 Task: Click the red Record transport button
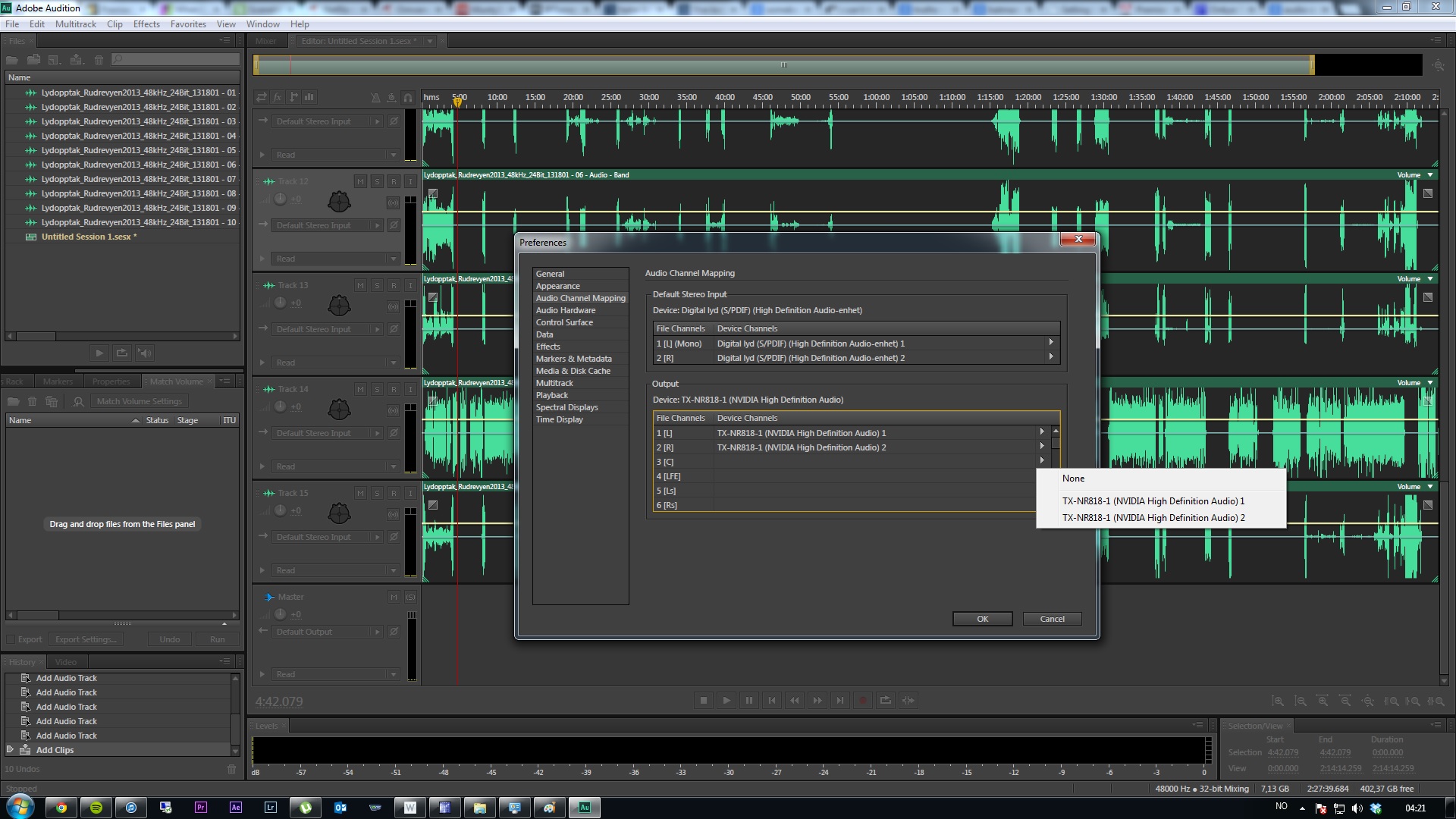(x=863, y=700)
